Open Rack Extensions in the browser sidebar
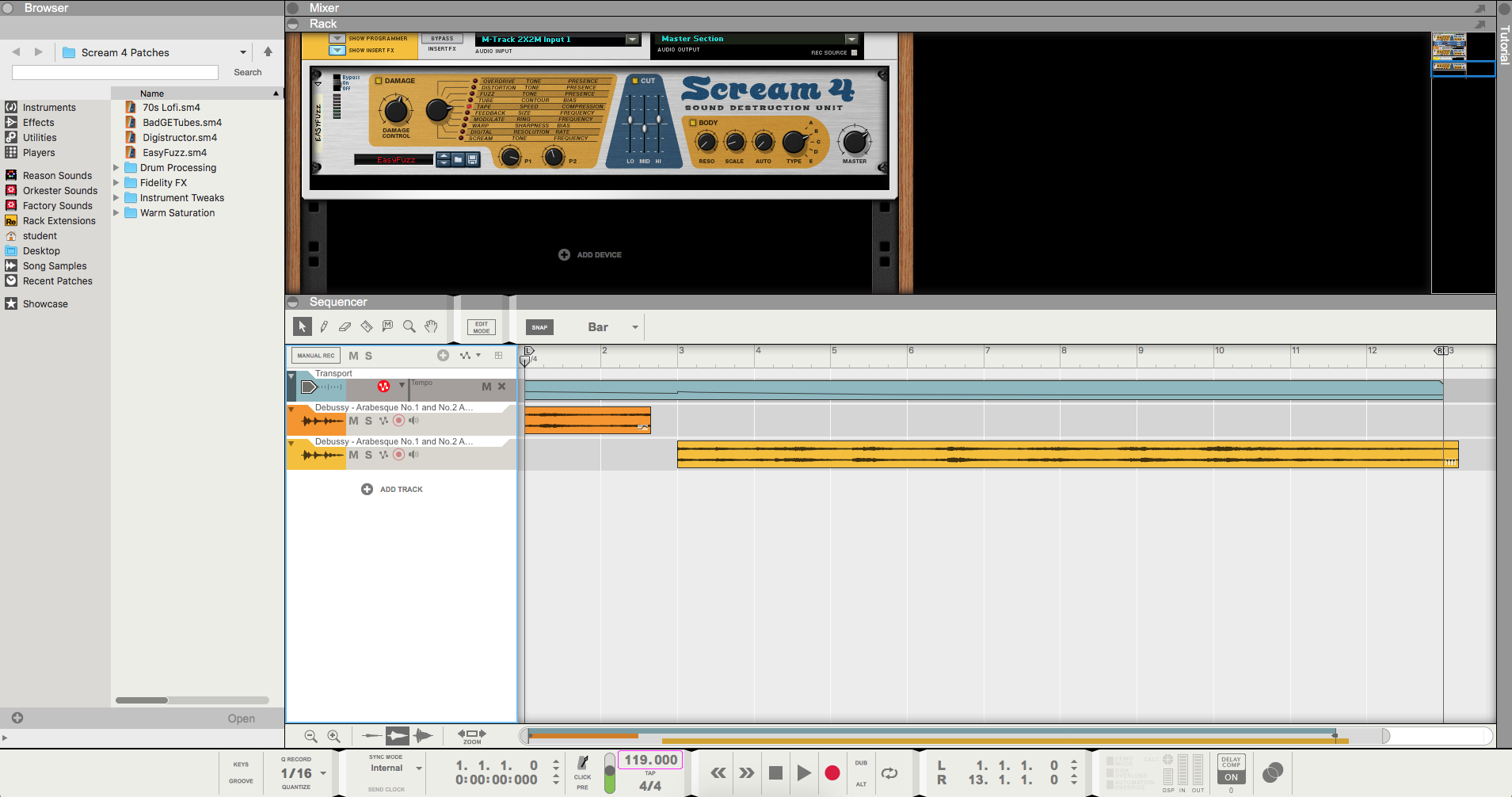Image resolution: width=1512 pixels, height=797 pixels. [51, 221]
